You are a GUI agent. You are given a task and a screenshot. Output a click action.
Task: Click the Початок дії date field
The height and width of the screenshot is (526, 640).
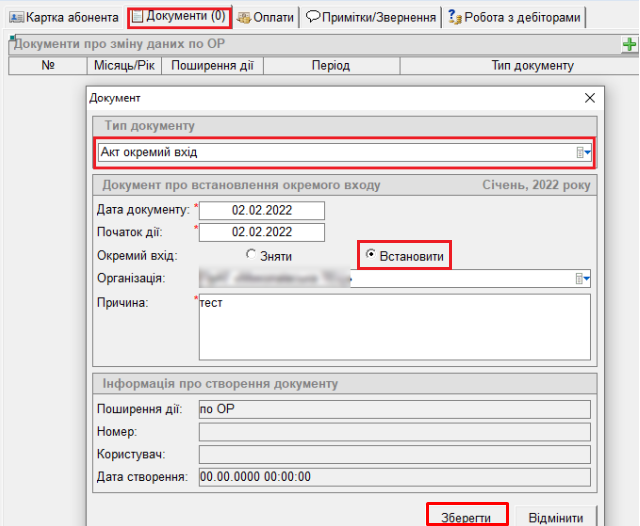pos(262,232)
